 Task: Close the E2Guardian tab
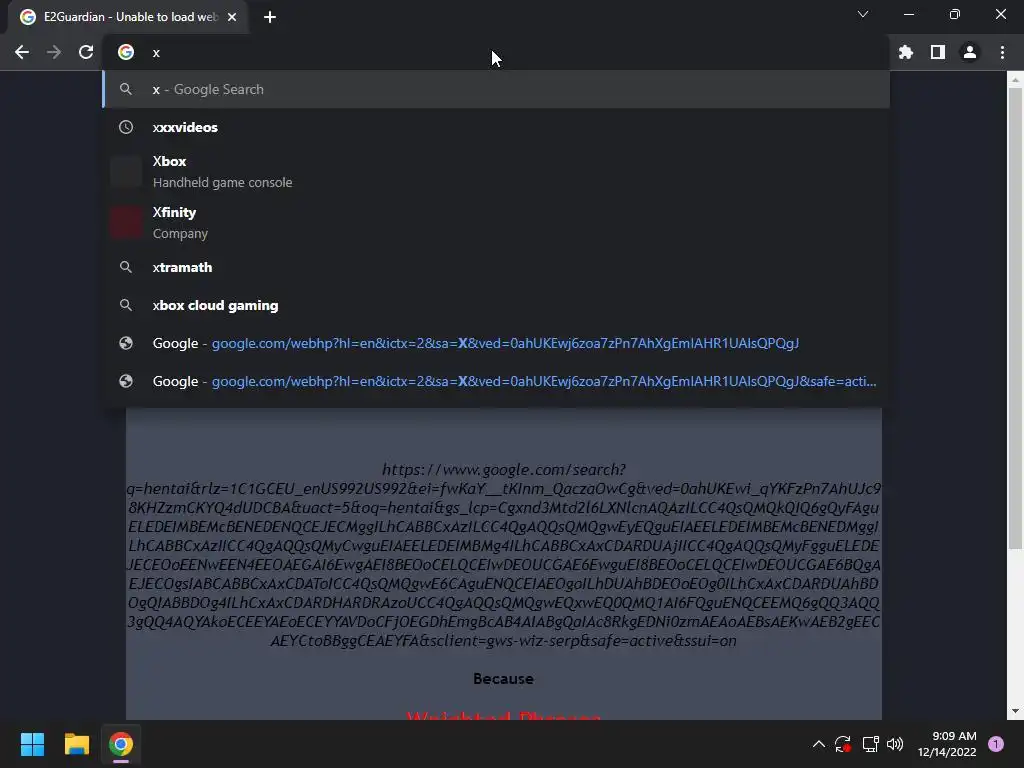(x=232, y=17)
